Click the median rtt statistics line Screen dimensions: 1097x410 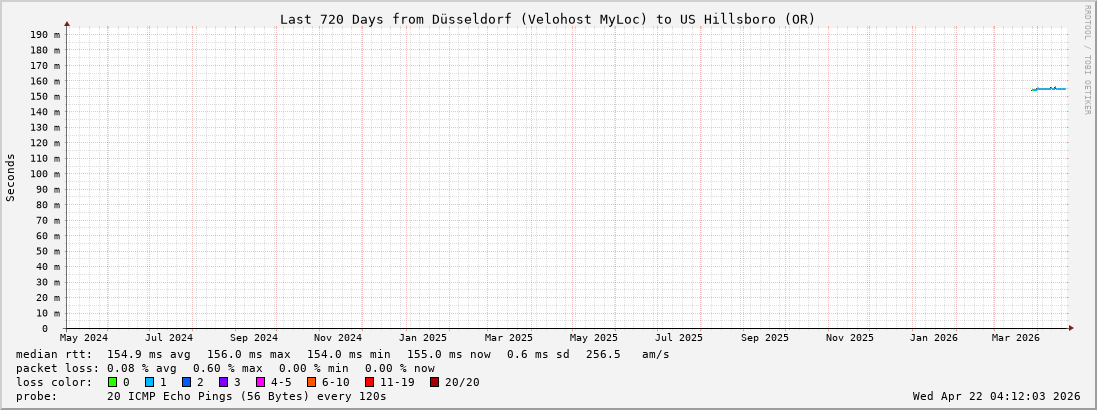click(x=342, y=354)
